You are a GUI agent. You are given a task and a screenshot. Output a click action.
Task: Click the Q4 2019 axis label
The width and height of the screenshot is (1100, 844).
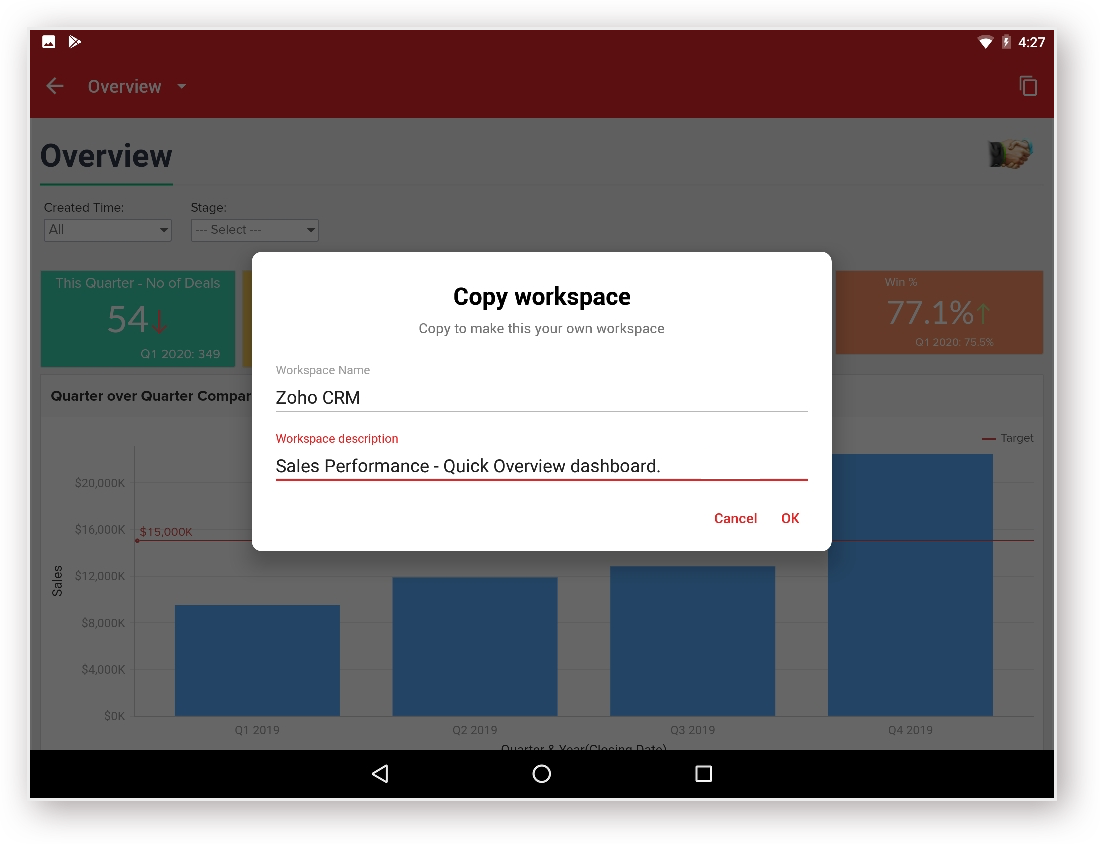910,730
